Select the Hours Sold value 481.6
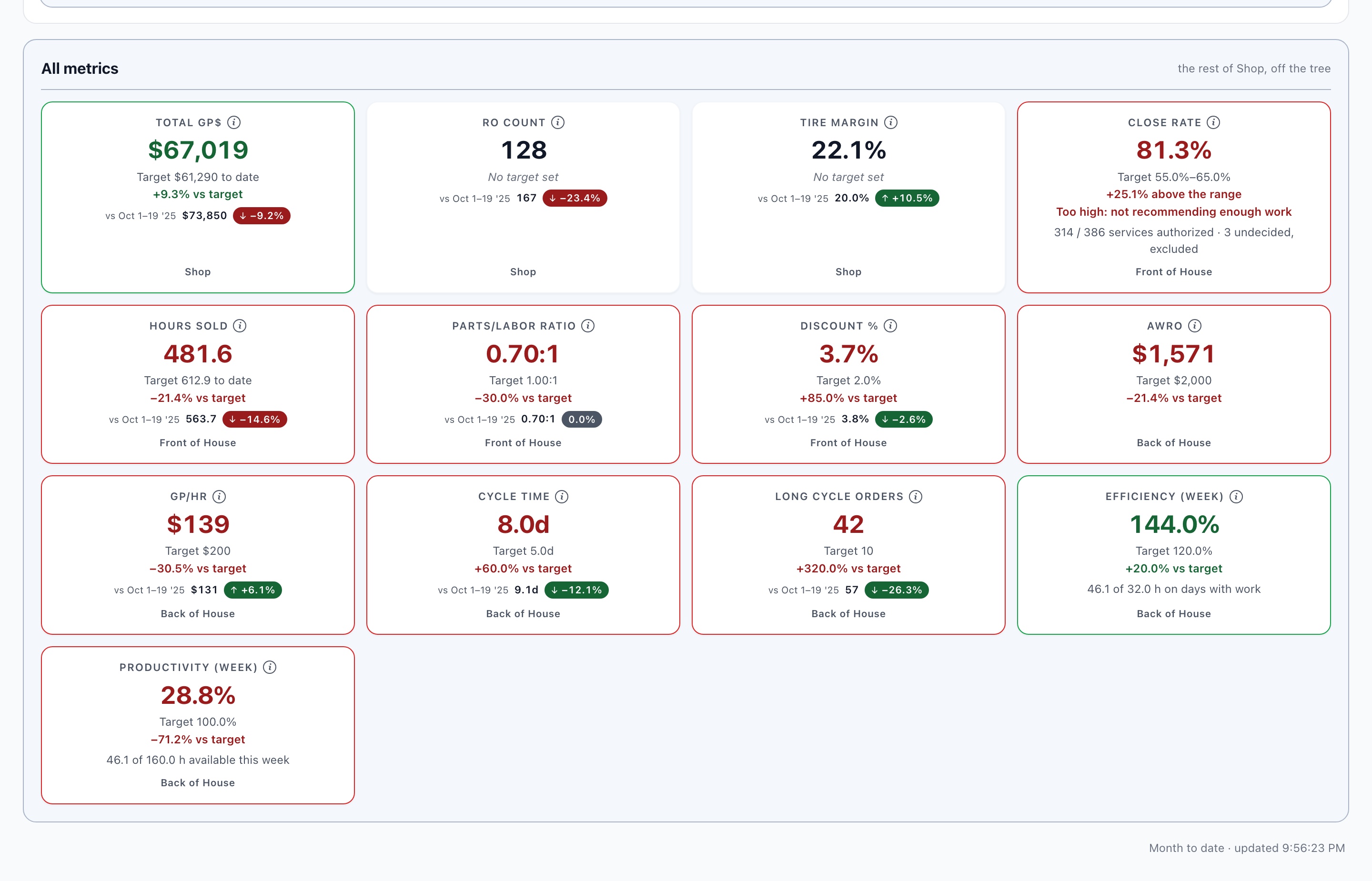 tap(198, 354)
